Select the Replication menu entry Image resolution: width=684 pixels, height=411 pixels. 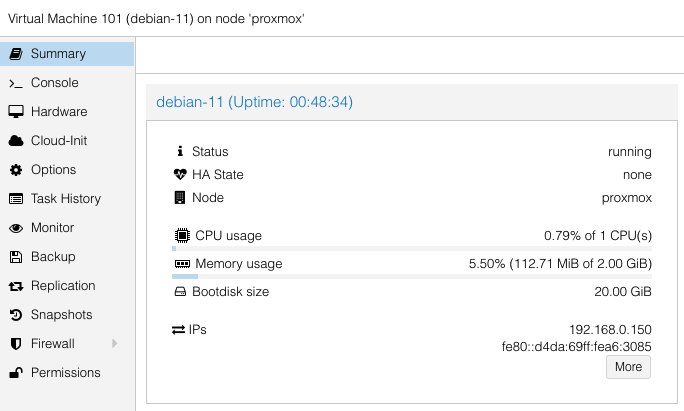point(63,286)
